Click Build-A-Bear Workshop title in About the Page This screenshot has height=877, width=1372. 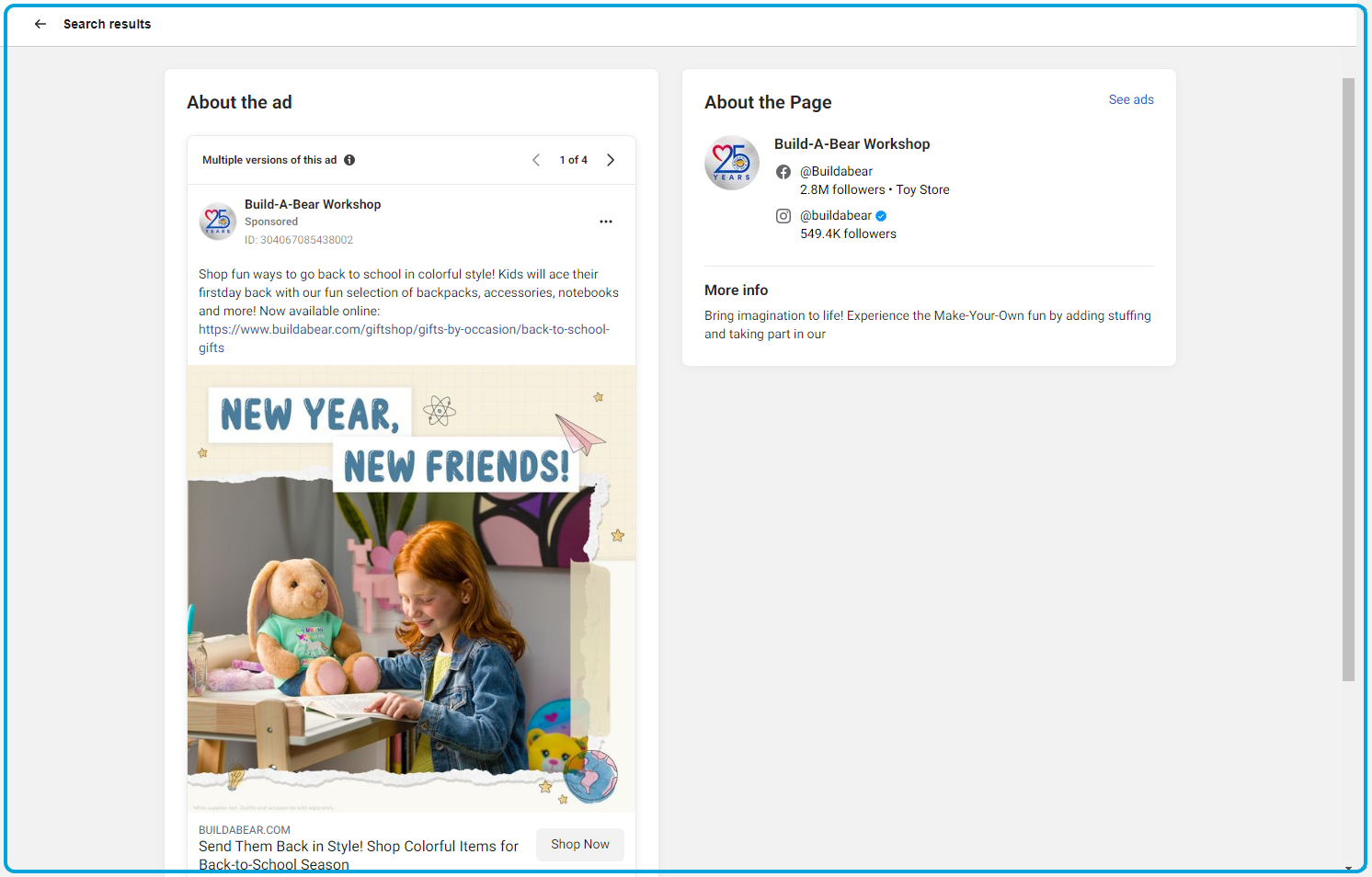852,144
